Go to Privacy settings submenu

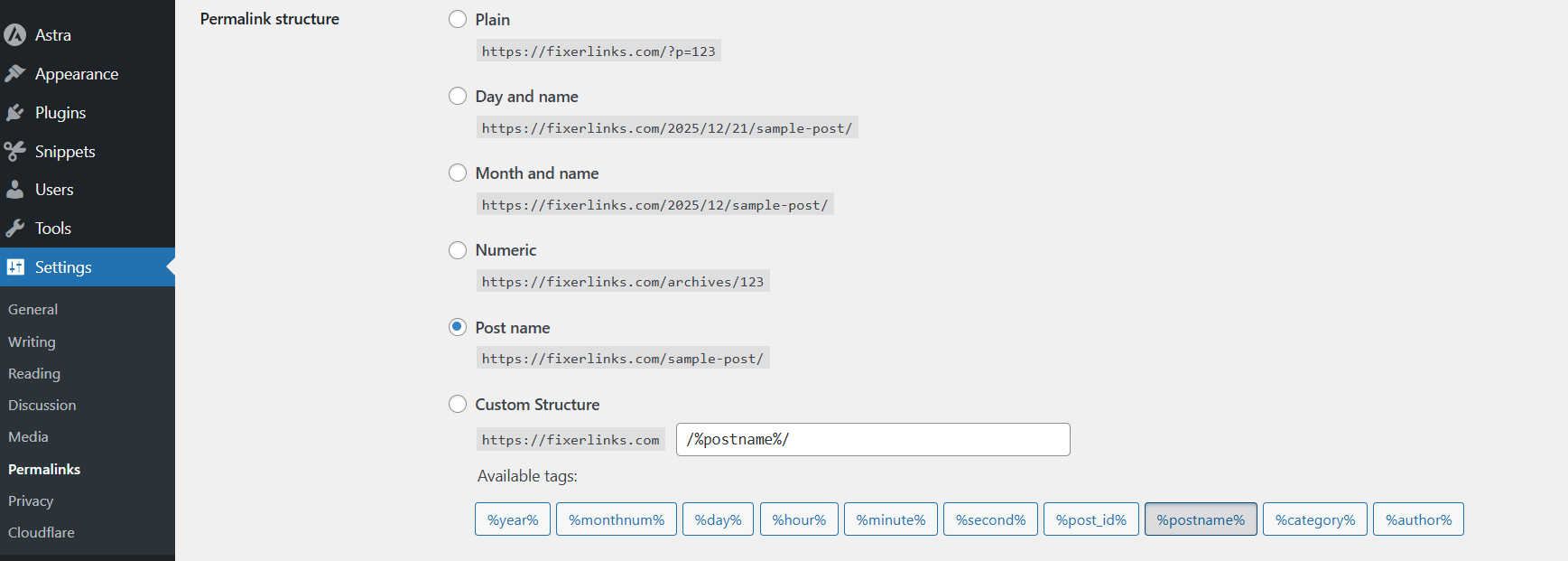31,501
